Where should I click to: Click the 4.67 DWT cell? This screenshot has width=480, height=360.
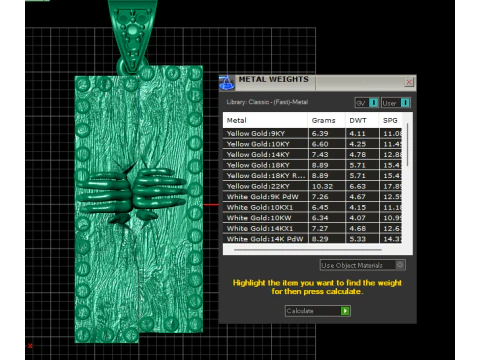point(362,197)
